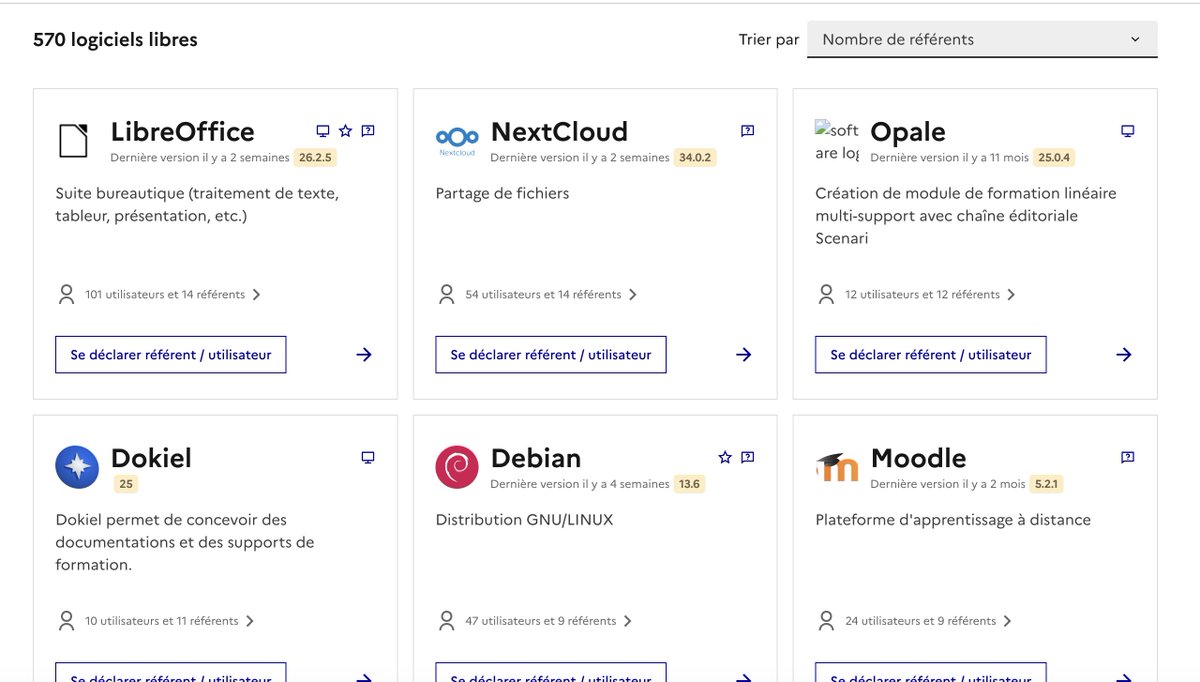The height and width of the screenshot is (682, 1200).
Task: Click the question bubble icon on Debian card
Action: 747,457
